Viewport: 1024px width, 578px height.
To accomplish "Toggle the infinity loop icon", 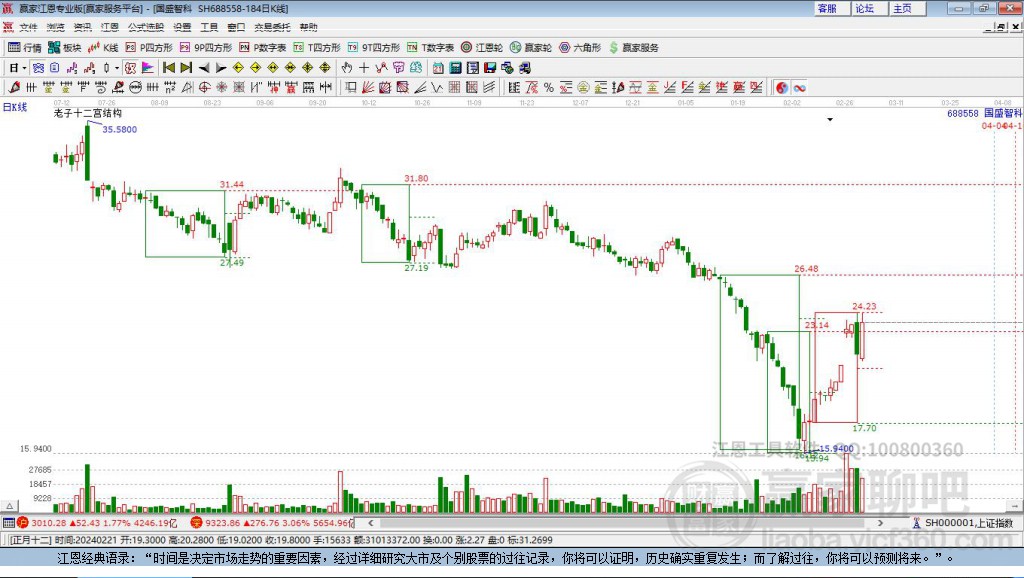I will point(799,88).
